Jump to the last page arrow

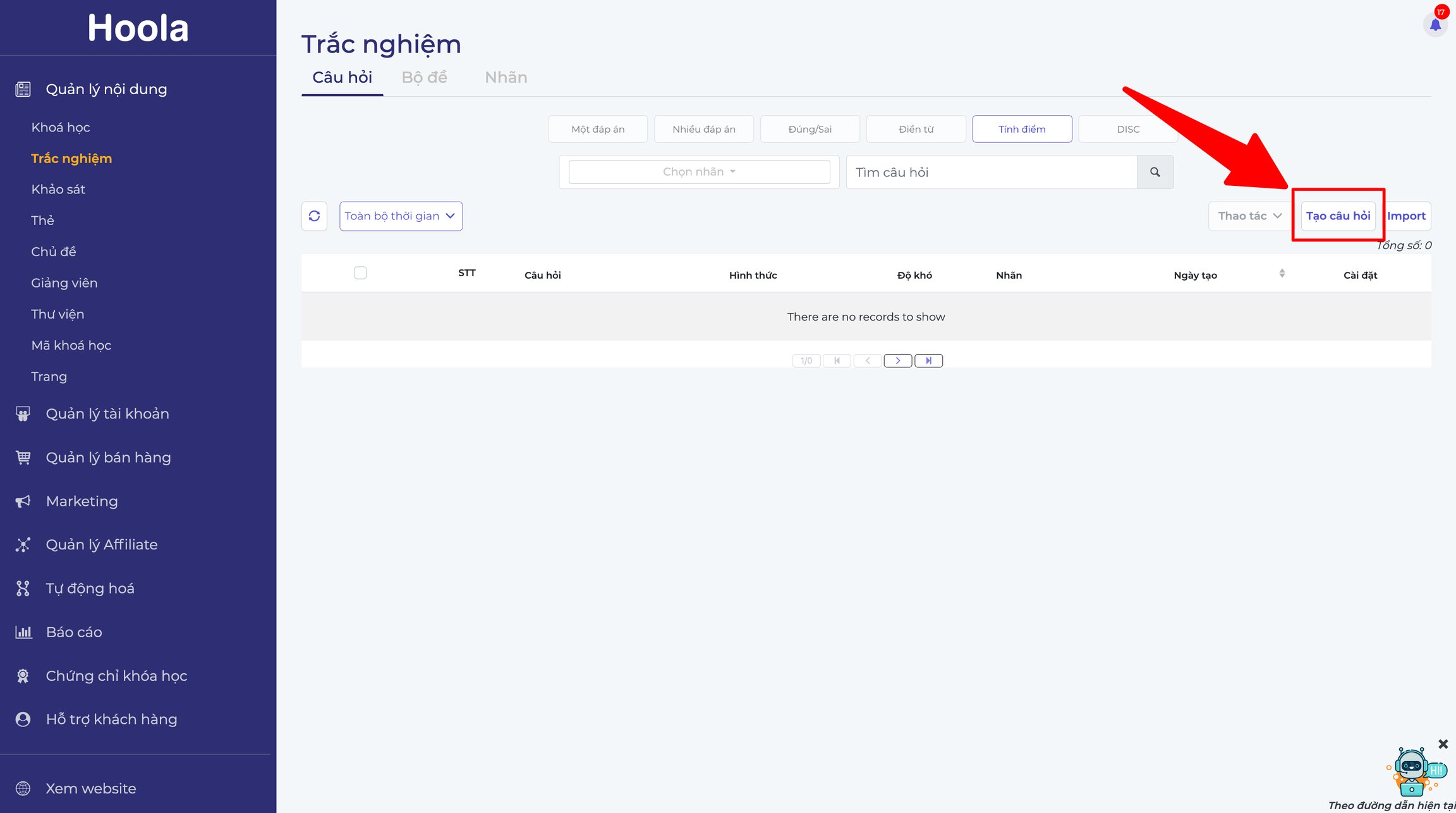(x=928, y=360)
